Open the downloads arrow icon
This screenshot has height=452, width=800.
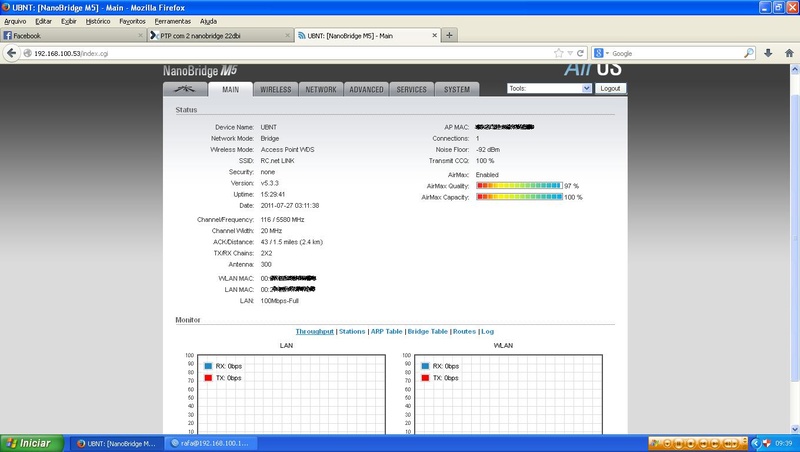tap(768, 53)
